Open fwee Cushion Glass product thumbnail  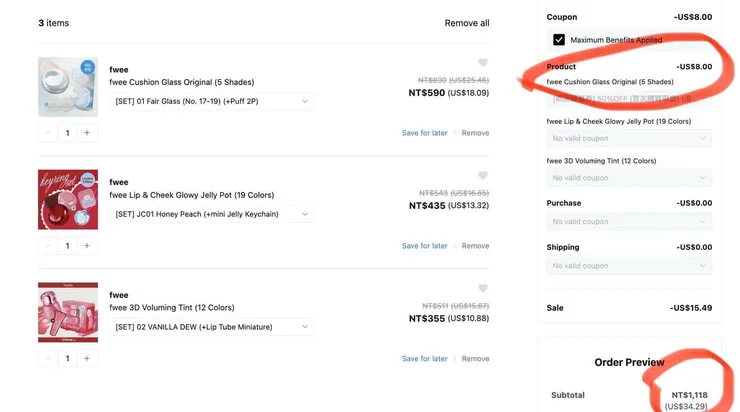68,87
